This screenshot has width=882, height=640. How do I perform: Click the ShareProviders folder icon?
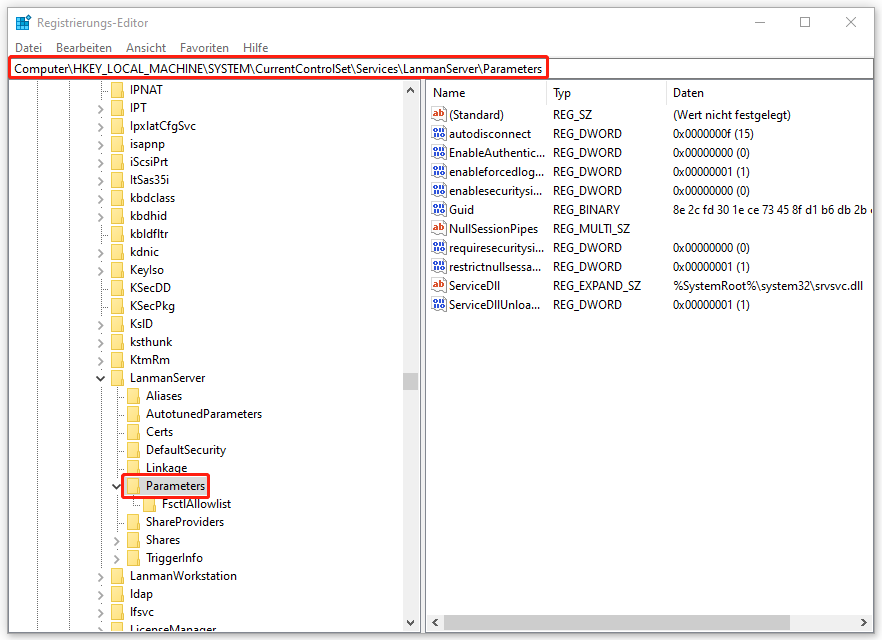tap(133, 522)
